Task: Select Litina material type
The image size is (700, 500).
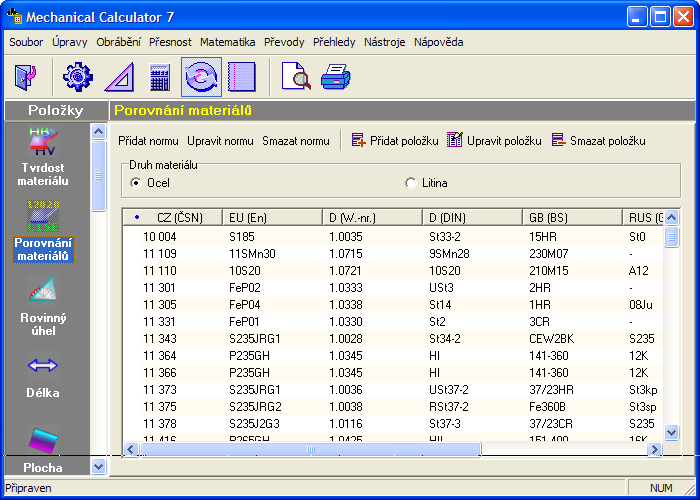Action: click(x=426, y=183)
